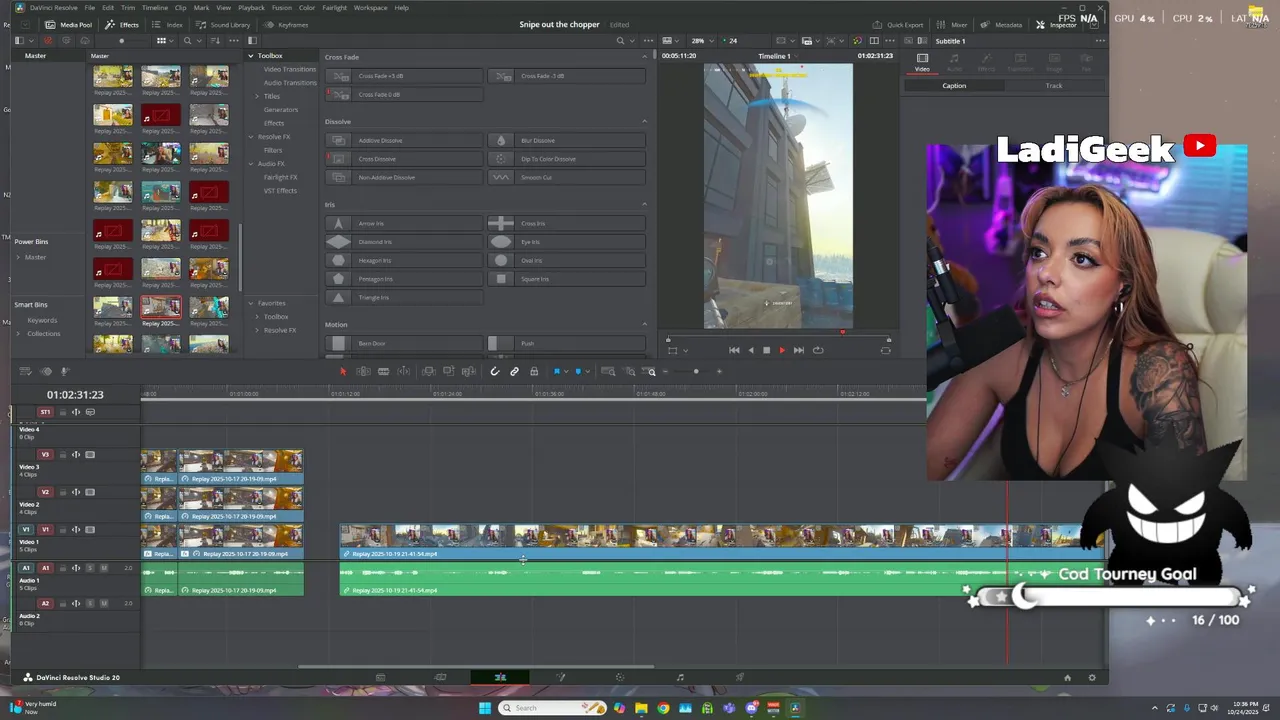Open the Index panel
The width and height of the screenshot is (1280, 720).
(168, 24)
